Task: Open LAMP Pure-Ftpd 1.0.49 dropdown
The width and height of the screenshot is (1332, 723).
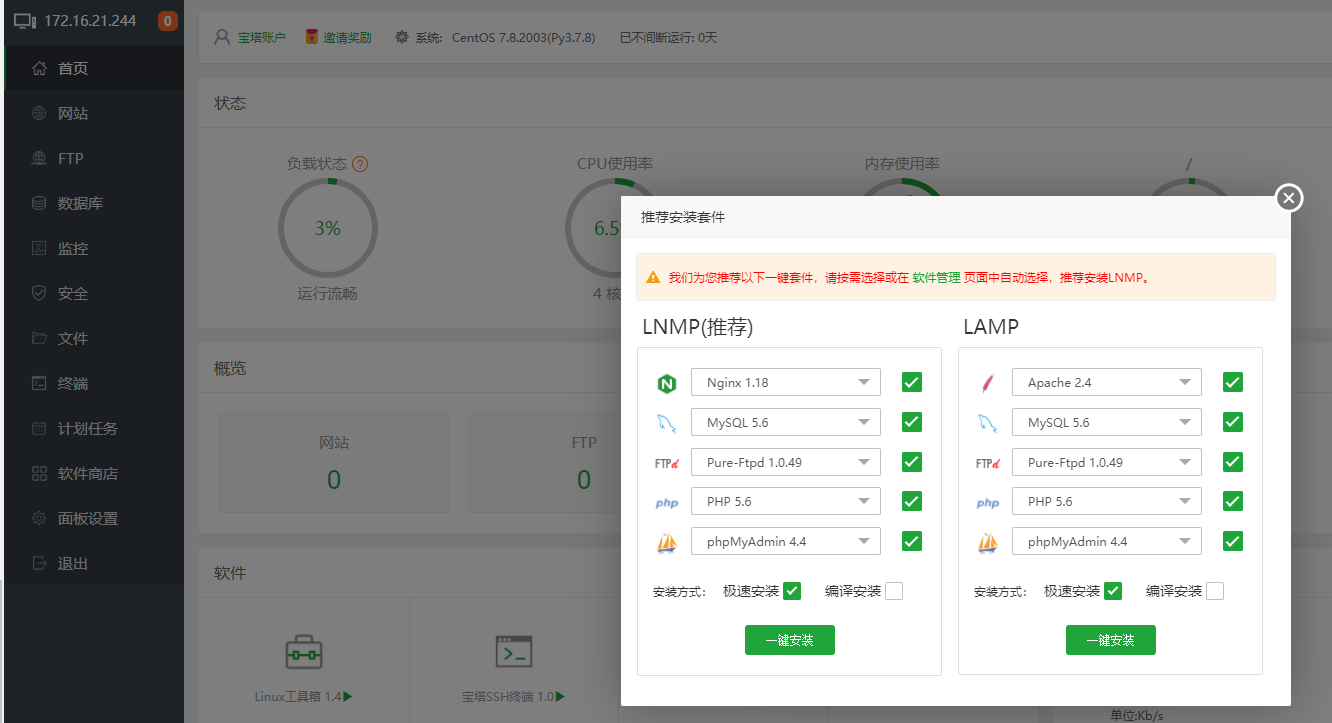Action: pyautogui.click(x=1107, y=462)
